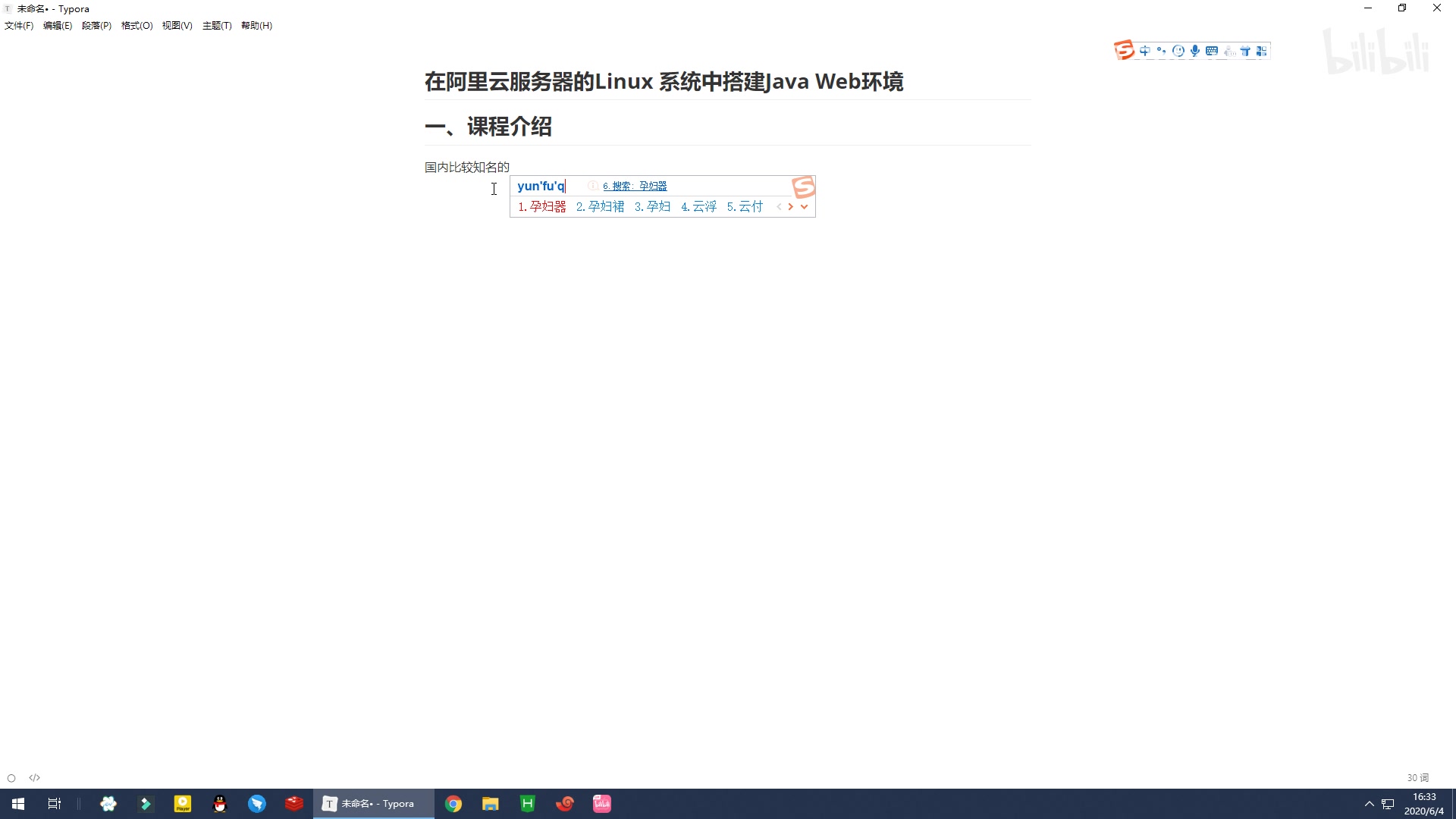This screenshot has height=819, width=1456.
Task: Toggle source code mode icon
Action: (34, 778)
